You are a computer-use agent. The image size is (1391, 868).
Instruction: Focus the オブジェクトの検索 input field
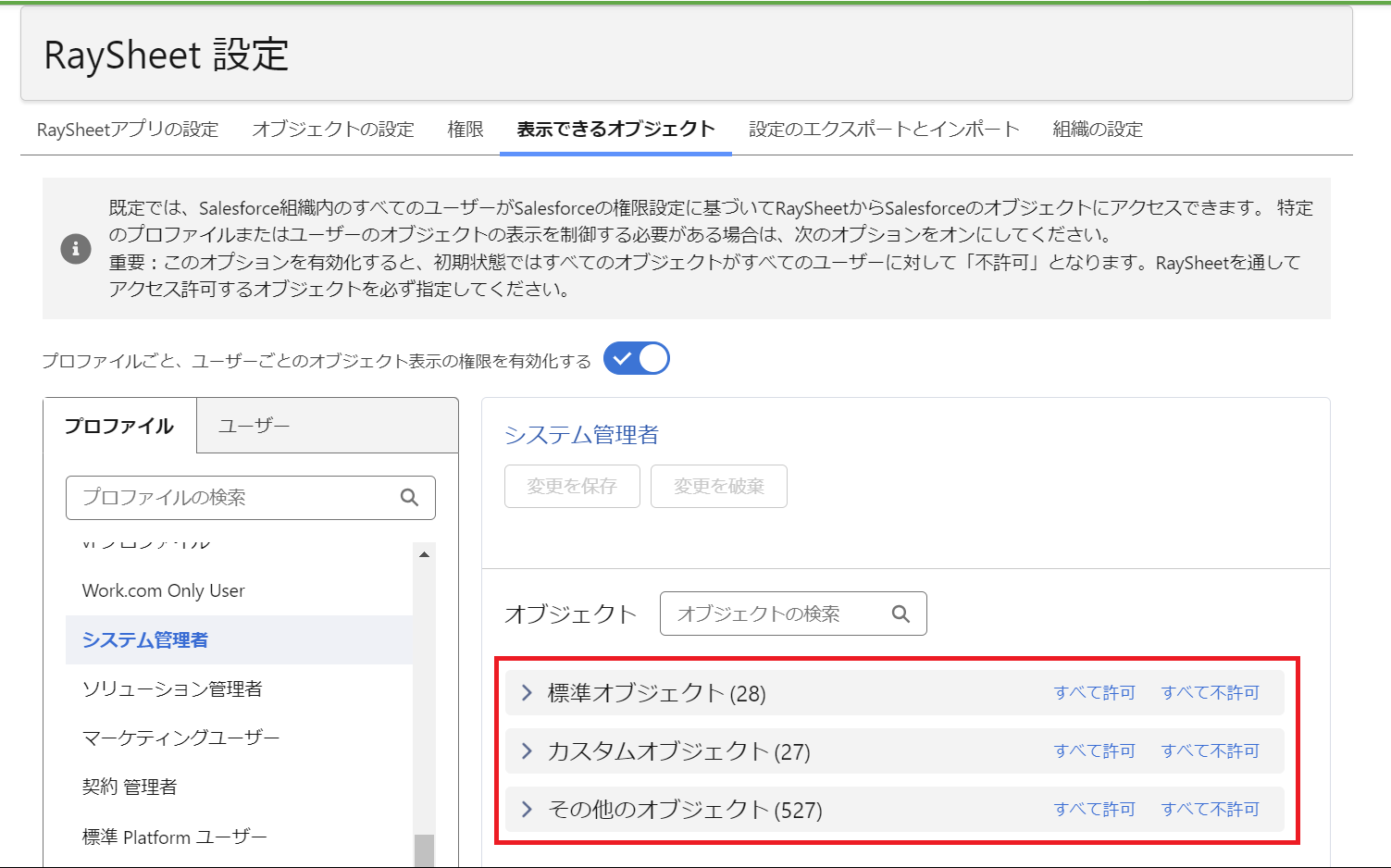coord(793,614)
